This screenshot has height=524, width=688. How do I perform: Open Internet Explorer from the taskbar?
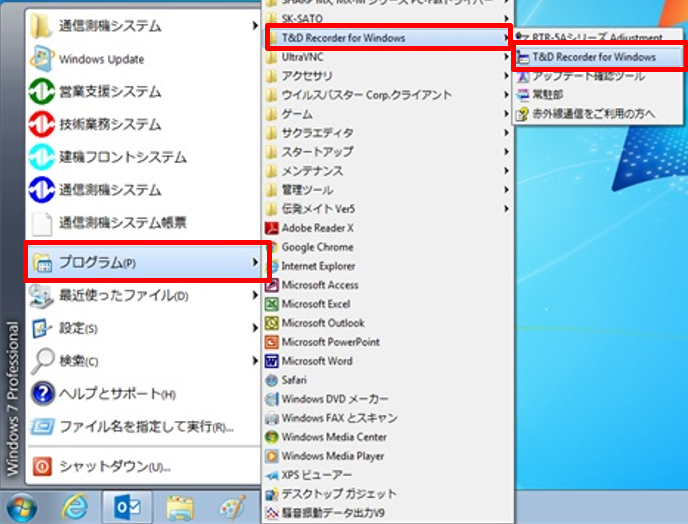click(75, 508)
